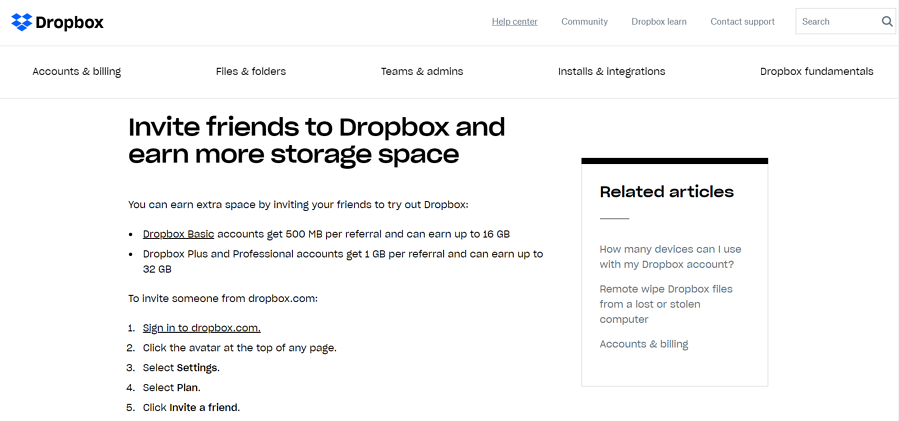Open Dropbox learn
This screenshot has height=421, width=899.
(x=659, y=22)
